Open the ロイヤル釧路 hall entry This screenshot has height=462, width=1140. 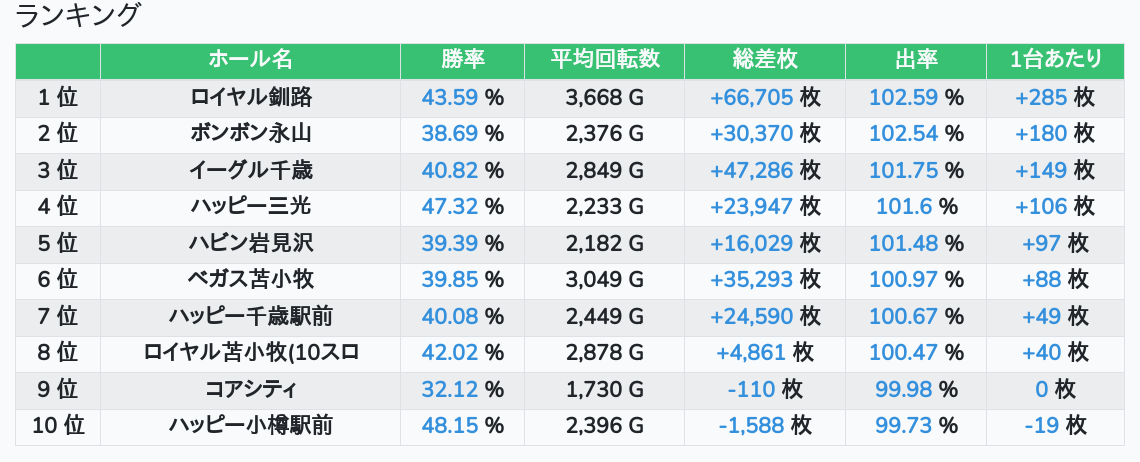coord(250,97)
